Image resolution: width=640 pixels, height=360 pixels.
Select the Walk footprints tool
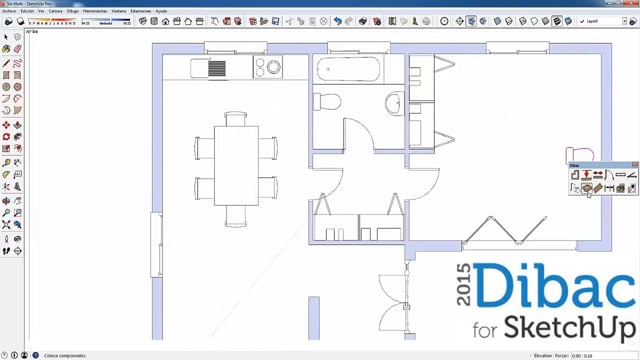coord(6,251)
